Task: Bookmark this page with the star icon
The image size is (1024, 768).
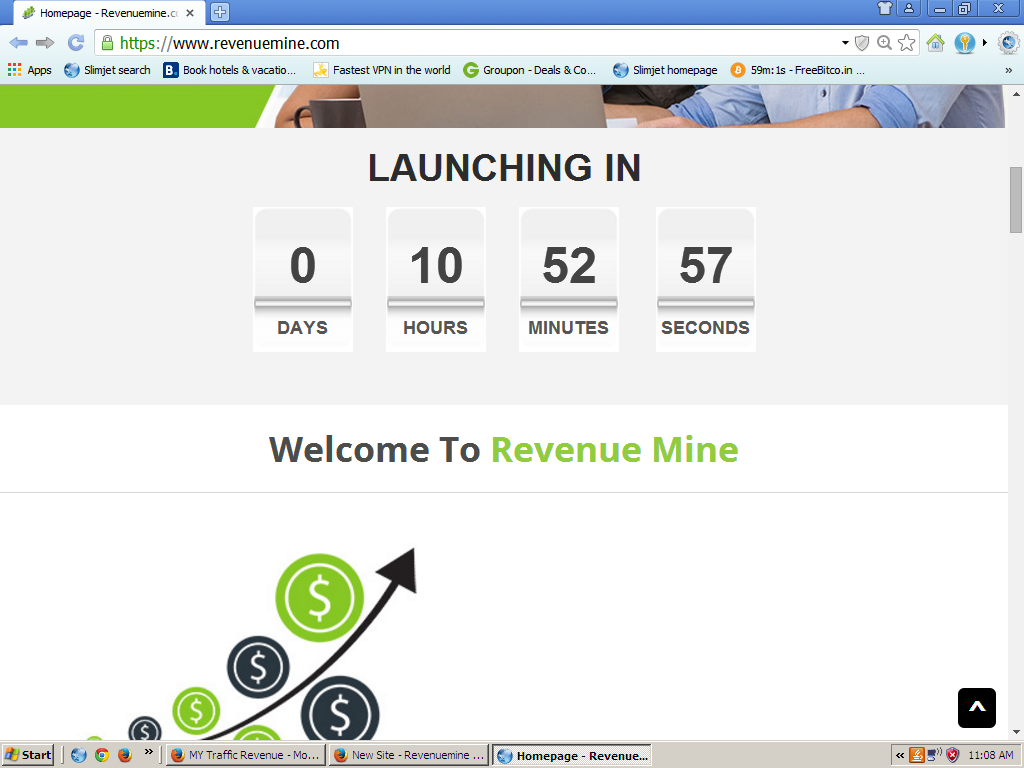Action: click(906, 43)
